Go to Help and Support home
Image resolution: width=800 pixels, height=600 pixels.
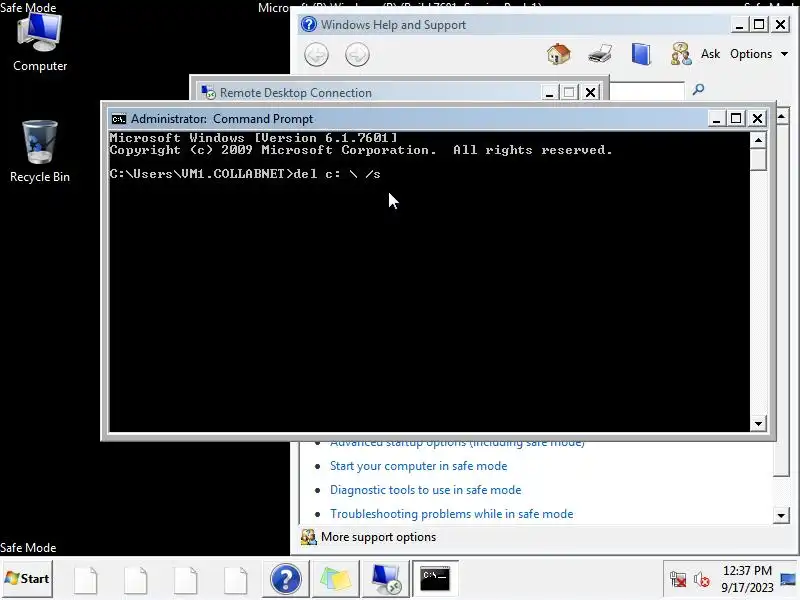pyautogui.click(x=559, y=54)
